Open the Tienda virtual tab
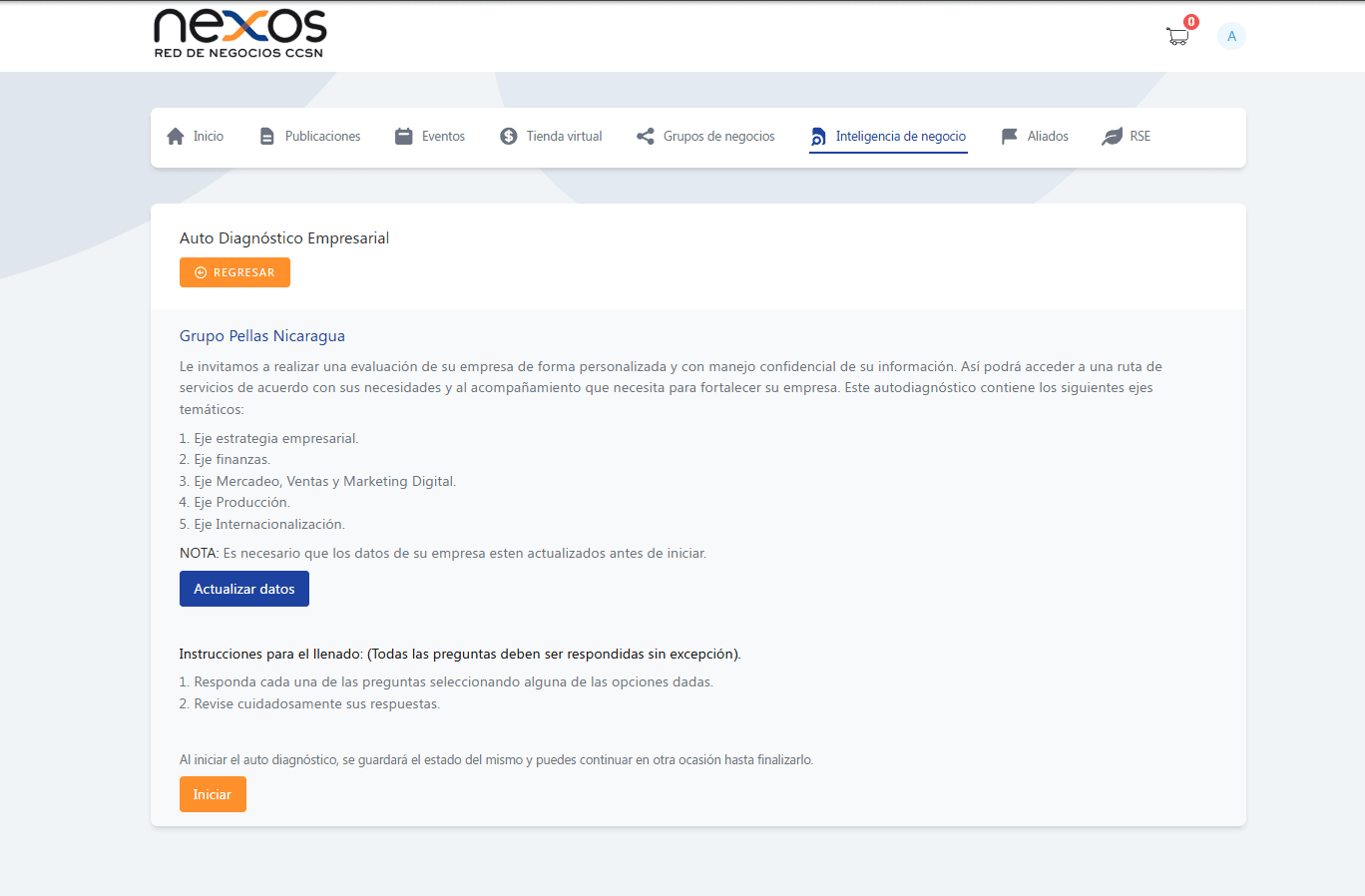 pos(551,136)
